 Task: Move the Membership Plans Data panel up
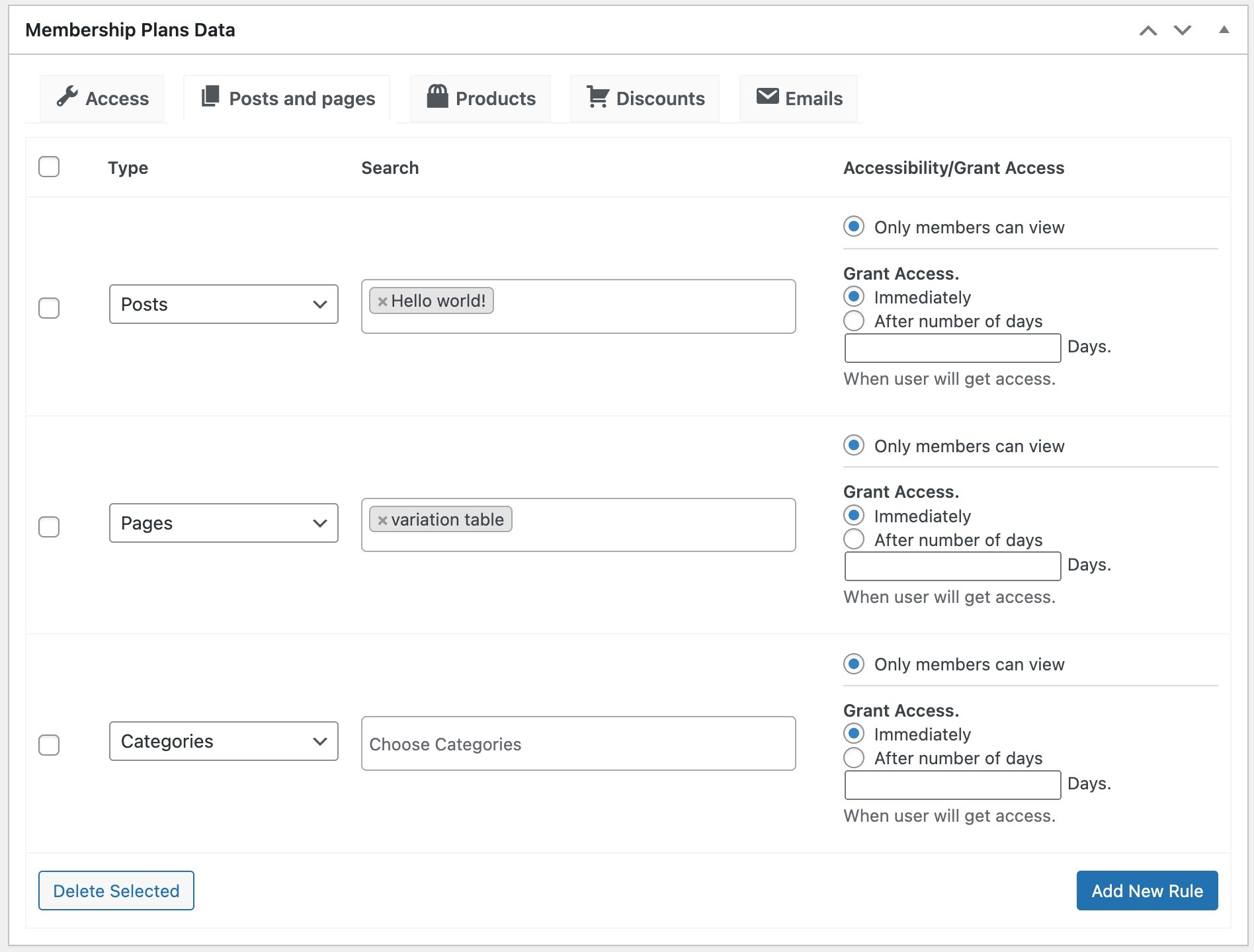click(1148, 30)
